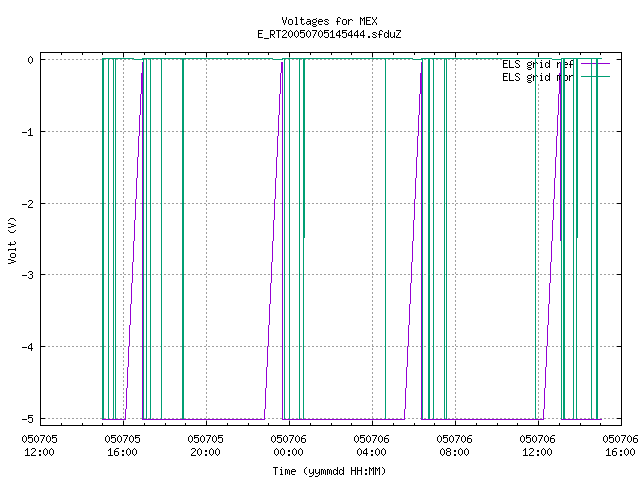640x480 pixels.
Task: Click the 050706 08:00 x-axis tick label
Action: pos(454,446)
